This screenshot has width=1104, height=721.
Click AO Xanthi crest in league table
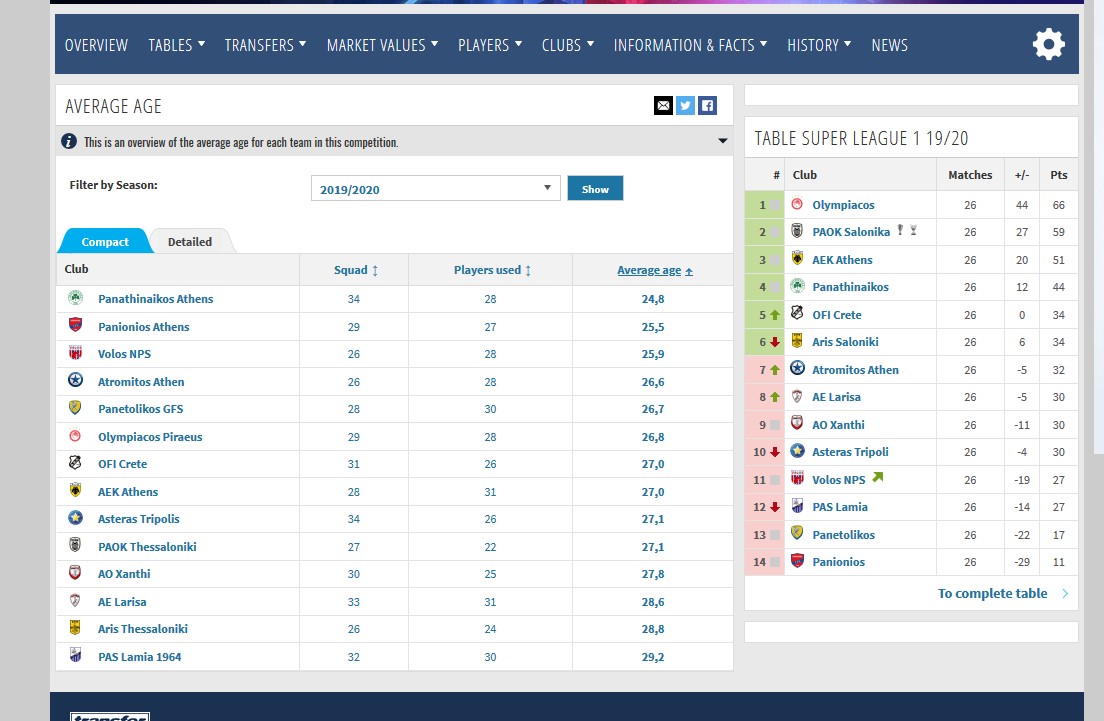797,423
